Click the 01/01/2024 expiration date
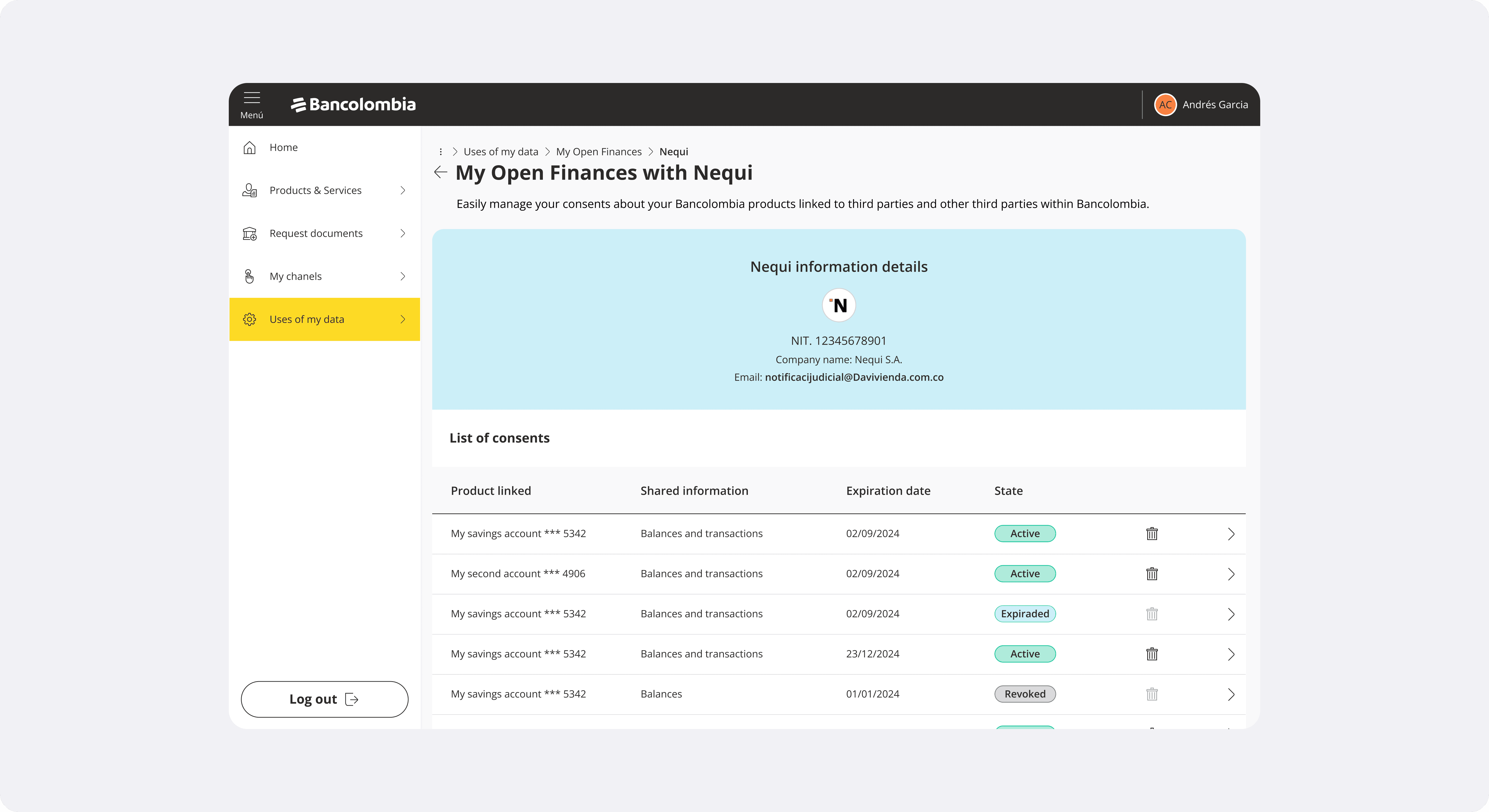Image resolution: width=1489 pixels, height=812 pixels. (873, 694)
